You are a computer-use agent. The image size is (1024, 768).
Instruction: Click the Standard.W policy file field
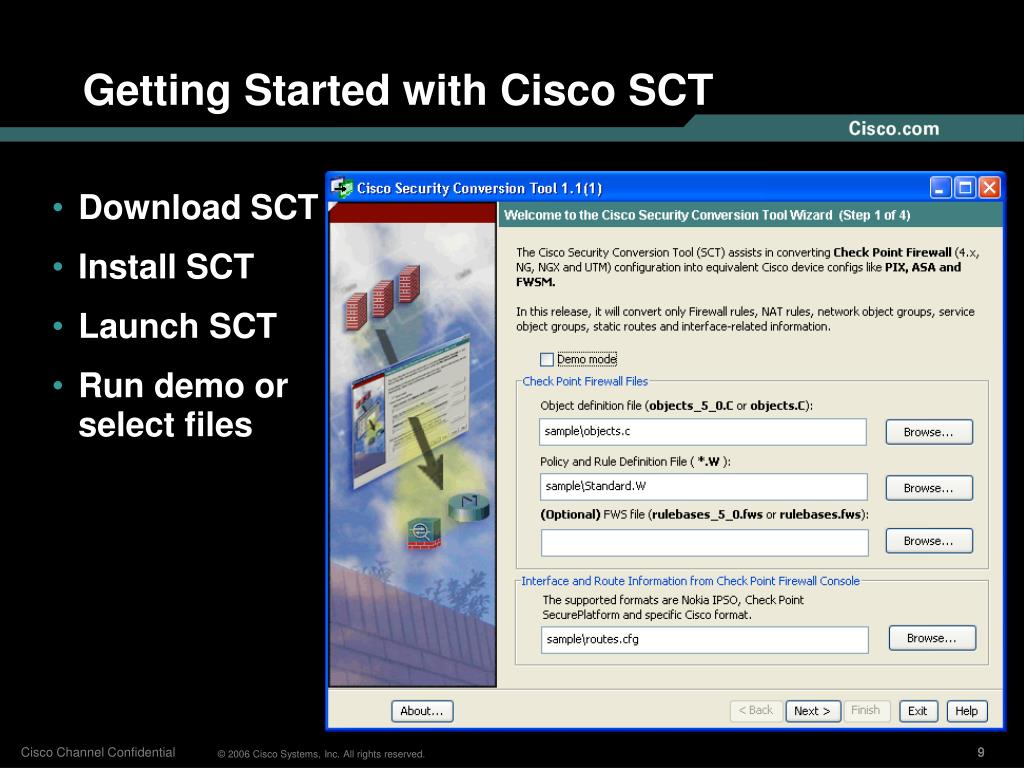pyautogui.click(x=703, y=487)
